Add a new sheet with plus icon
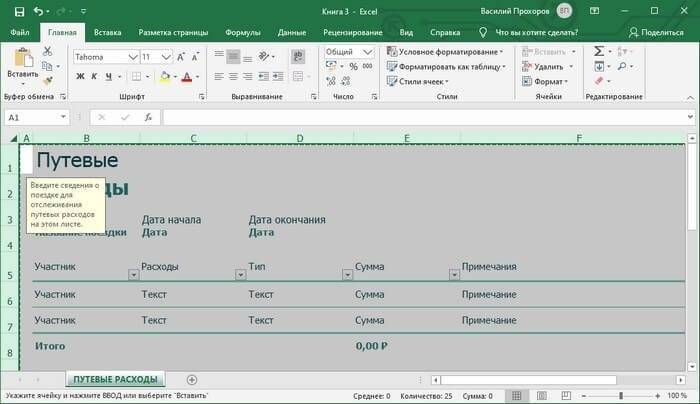700x404 pixels. [192, 380]
